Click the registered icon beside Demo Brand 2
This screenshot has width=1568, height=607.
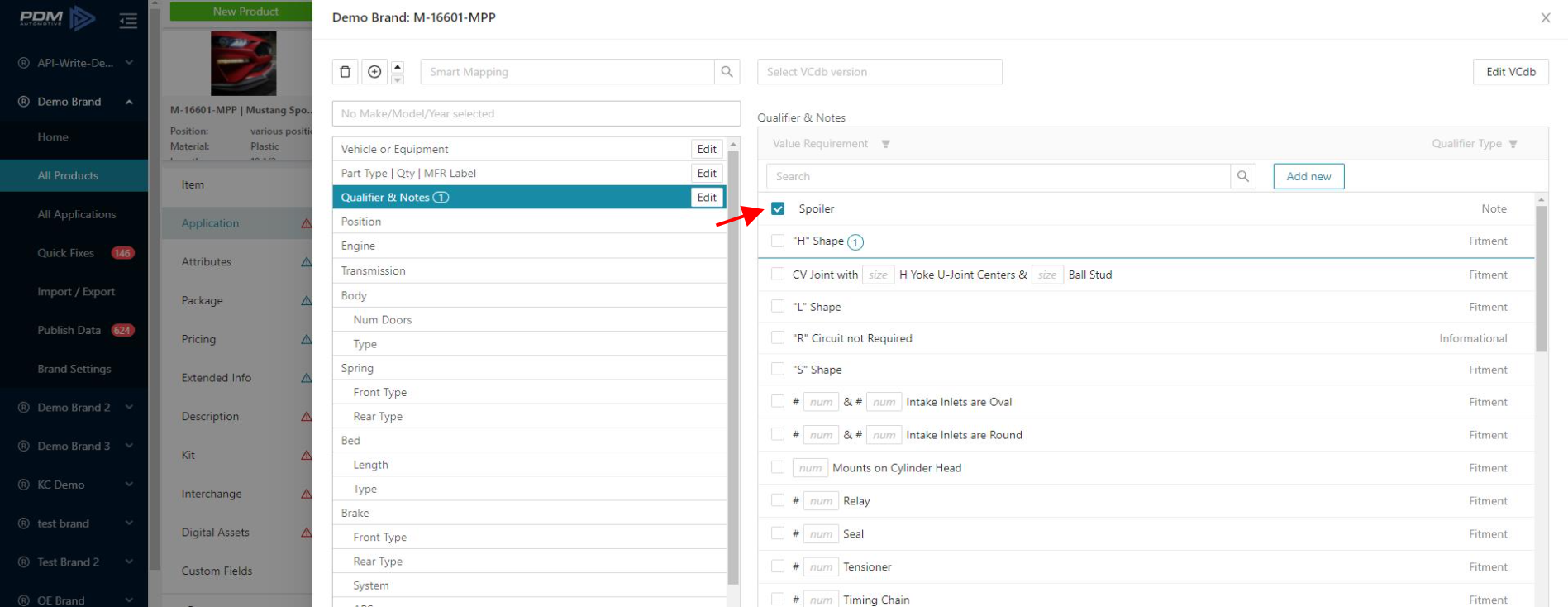click(x=24, y=408)
